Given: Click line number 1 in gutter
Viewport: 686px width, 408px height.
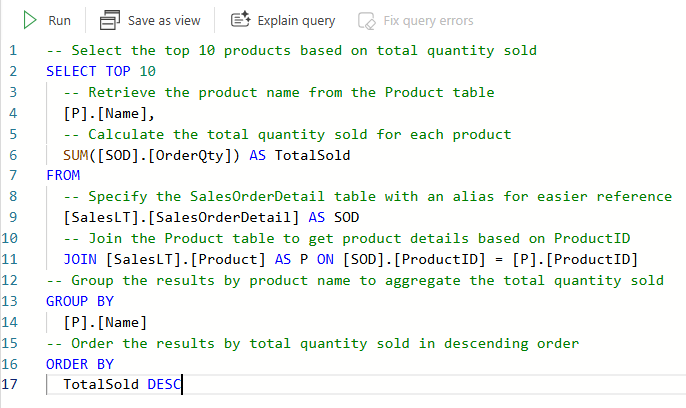Looking at the screenshot, I should (x=13, y=50).
